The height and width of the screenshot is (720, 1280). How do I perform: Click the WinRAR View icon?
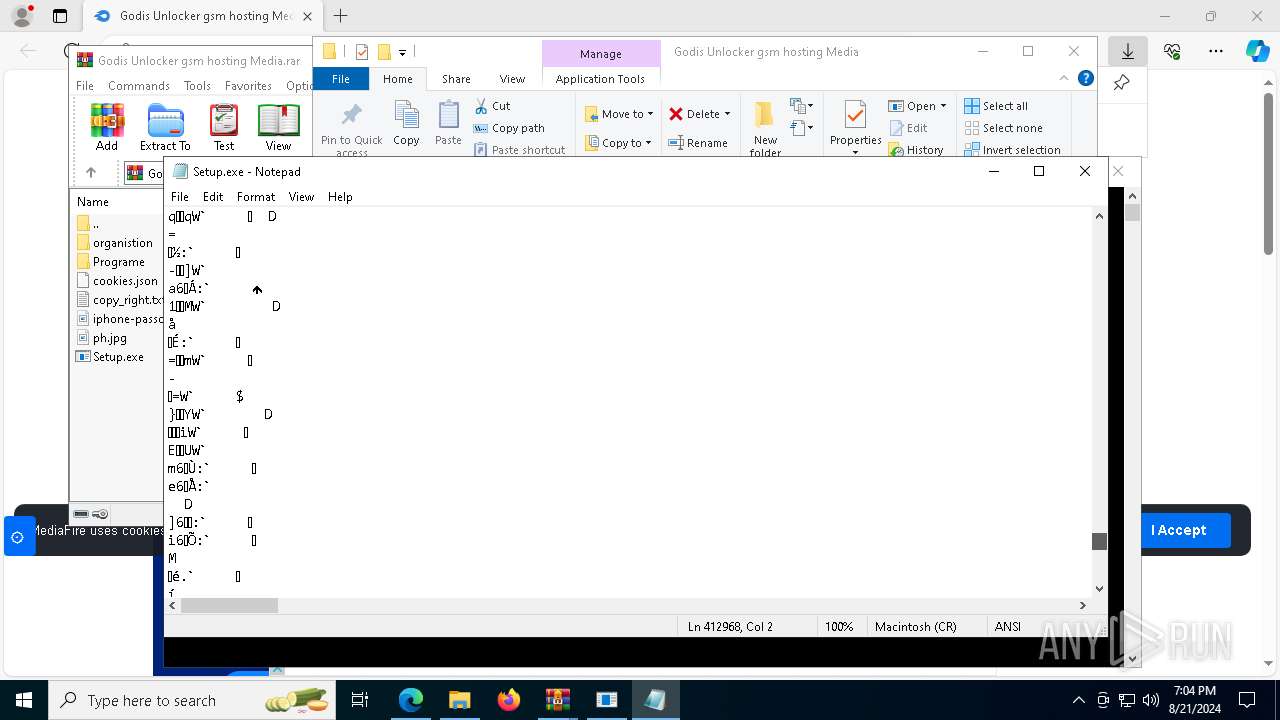point(278,127)
